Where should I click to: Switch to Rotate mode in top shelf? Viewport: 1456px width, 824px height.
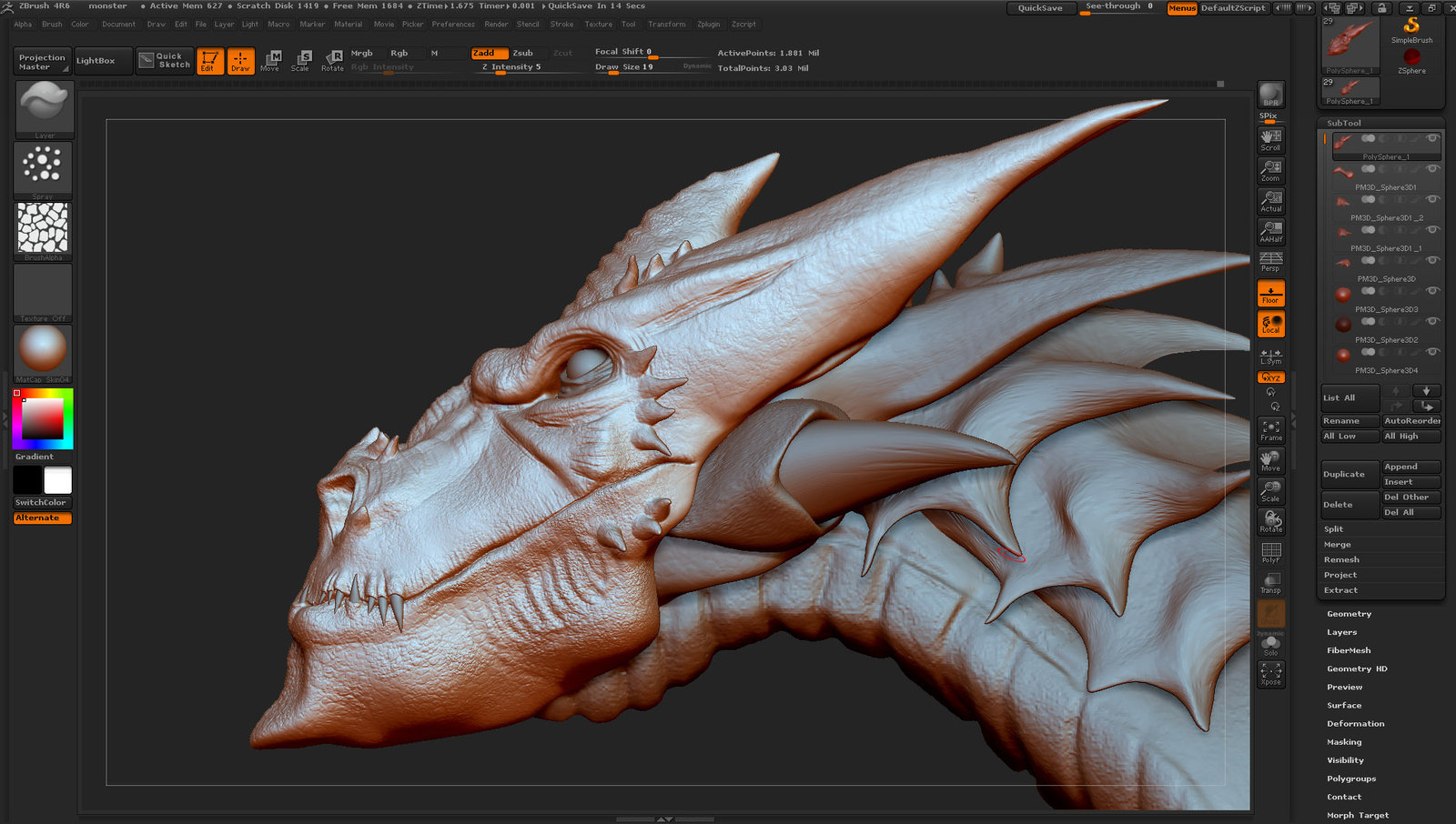pyautogui.click(x=332, y=61)
